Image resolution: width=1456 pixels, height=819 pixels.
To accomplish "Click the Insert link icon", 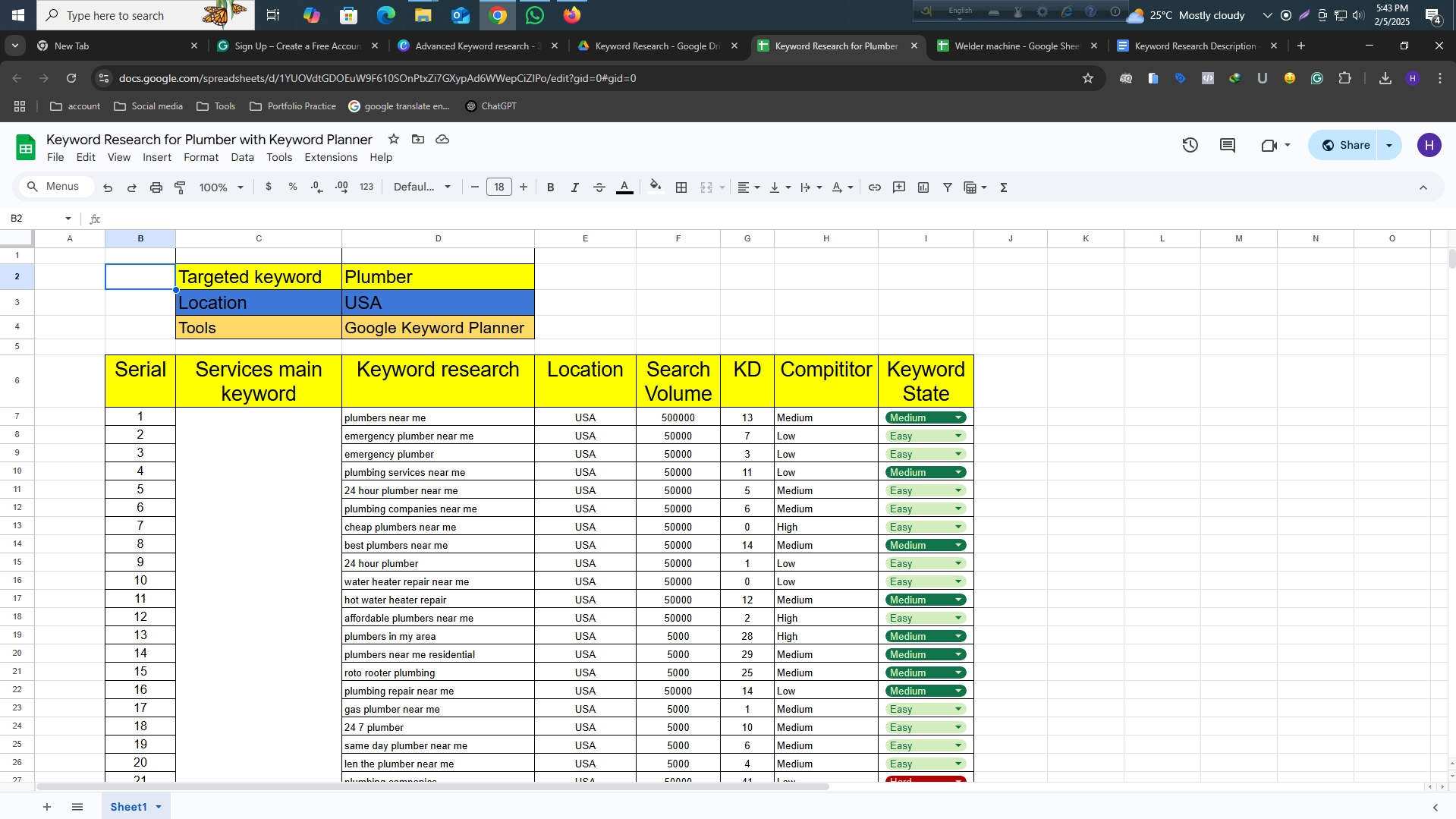I will pyautogui.click(x=874, y=187).
